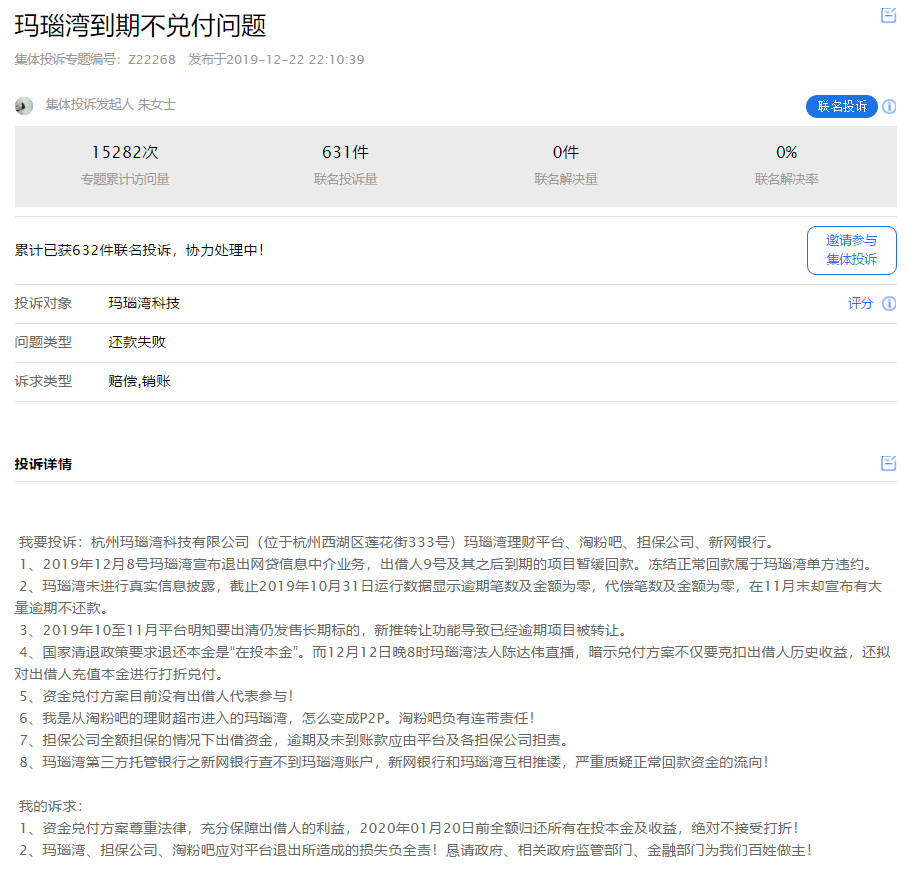909x879 pixels.
Task: Click the 631件 joint complaint count
Action: [345, 152]
